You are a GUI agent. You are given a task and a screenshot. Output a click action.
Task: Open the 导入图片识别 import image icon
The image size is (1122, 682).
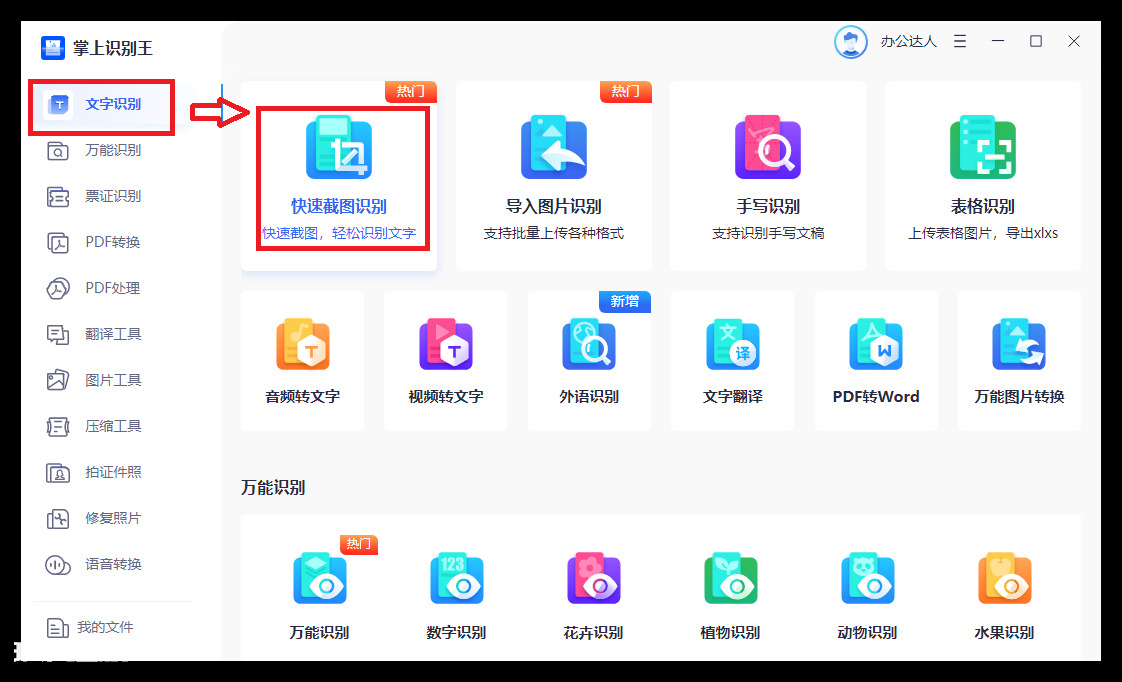click(x=553, y=147)
